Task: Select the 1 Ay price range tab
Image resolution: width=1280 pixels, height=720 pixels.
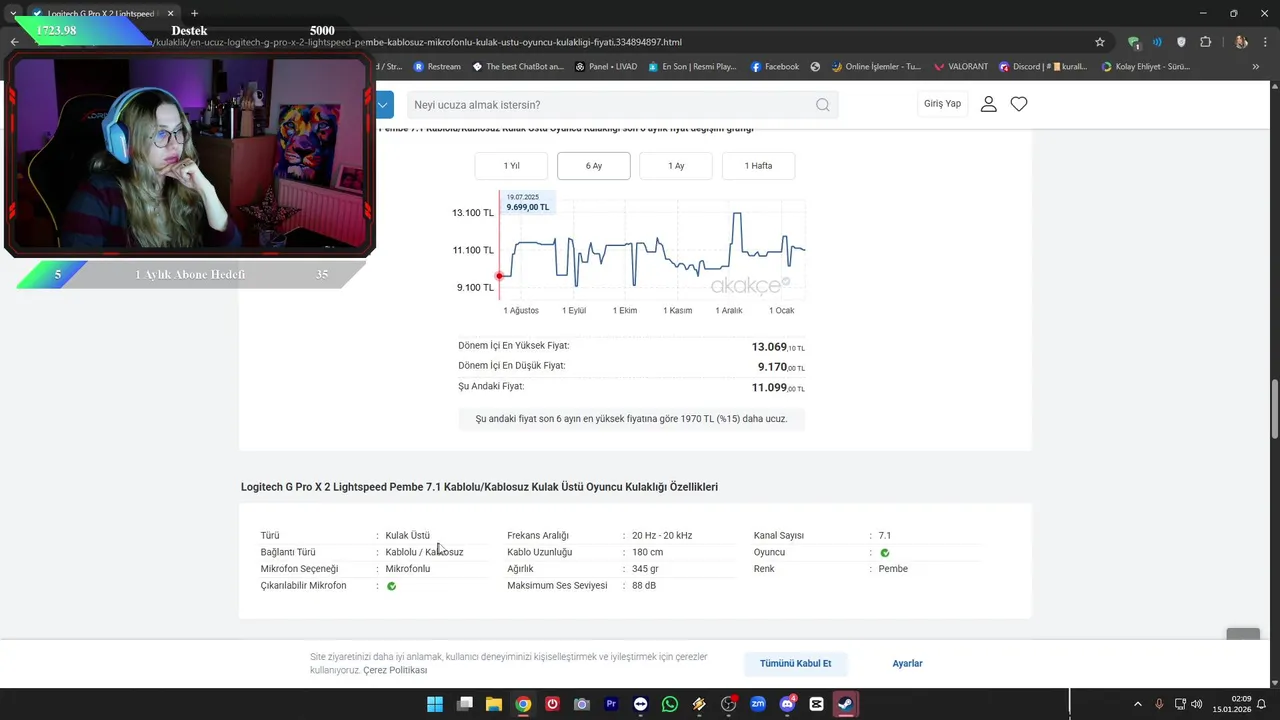Action: pyautogui.click(x=676, y=166)
